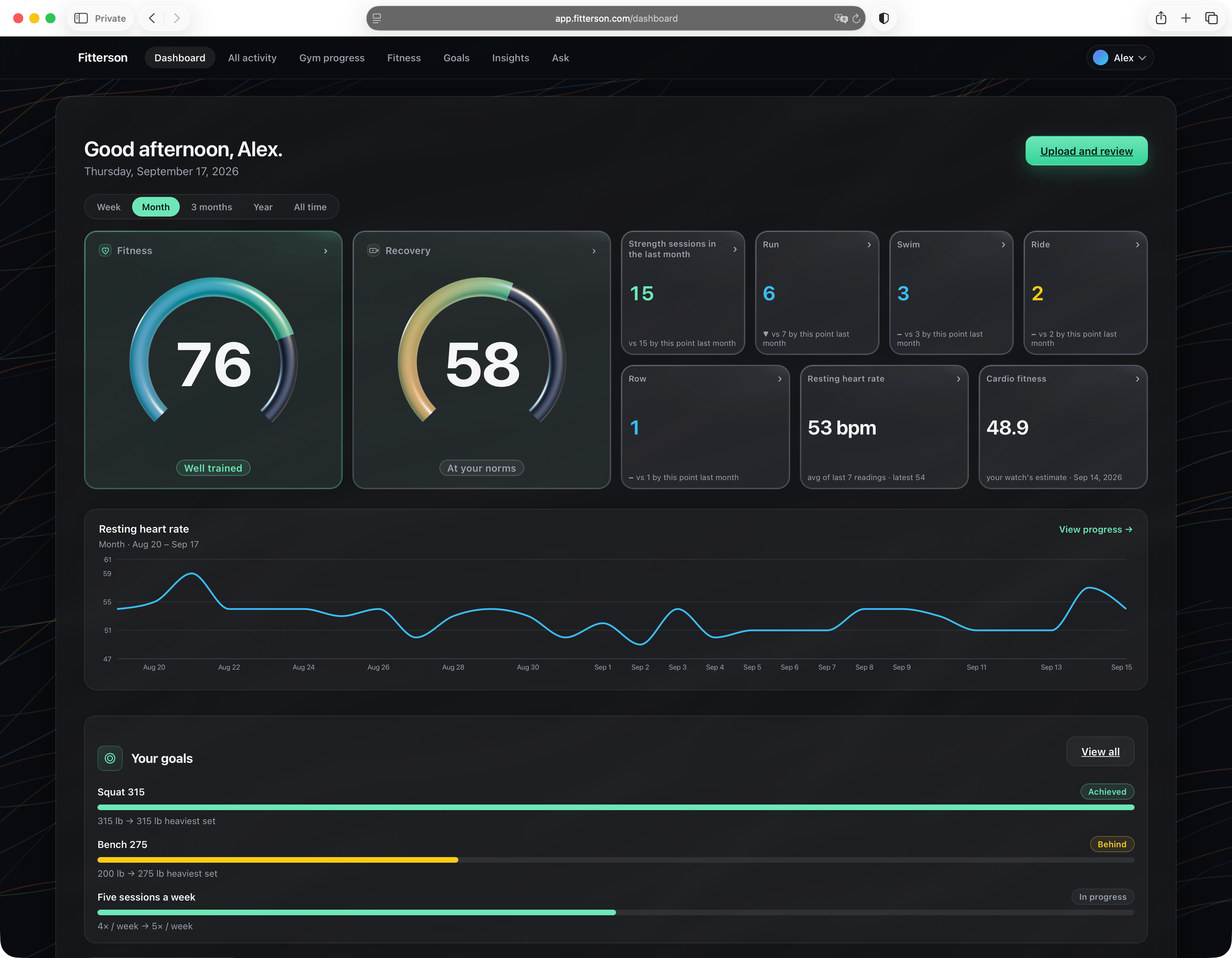Click Alex's avatar circle
This screenshot has height=958, width=1232.
tap(1101, 57)
